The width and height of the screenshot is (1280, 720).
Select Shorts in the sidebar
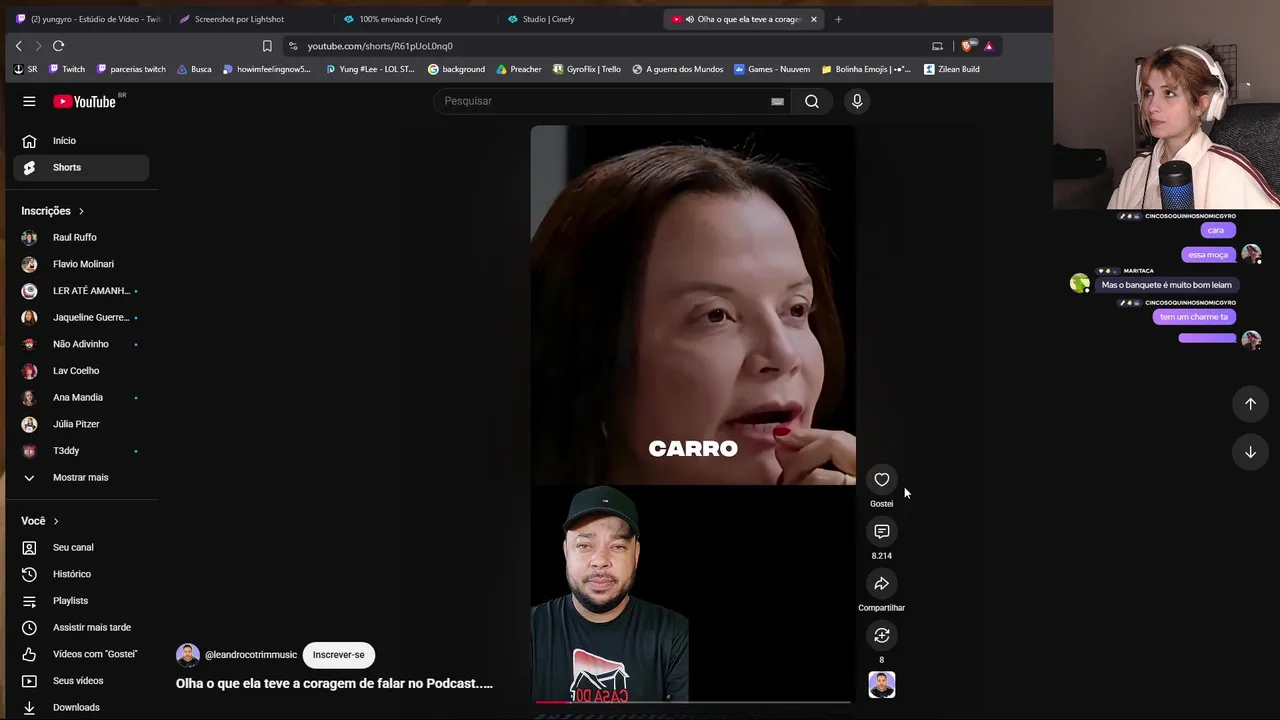[x=81, y=168]
